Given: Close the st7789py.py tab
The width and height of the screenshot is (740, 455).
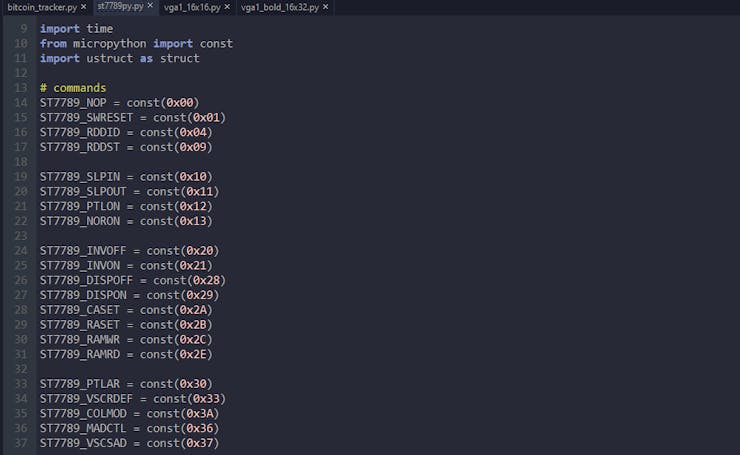Looking at the screenshot, I should coord(150,5).
